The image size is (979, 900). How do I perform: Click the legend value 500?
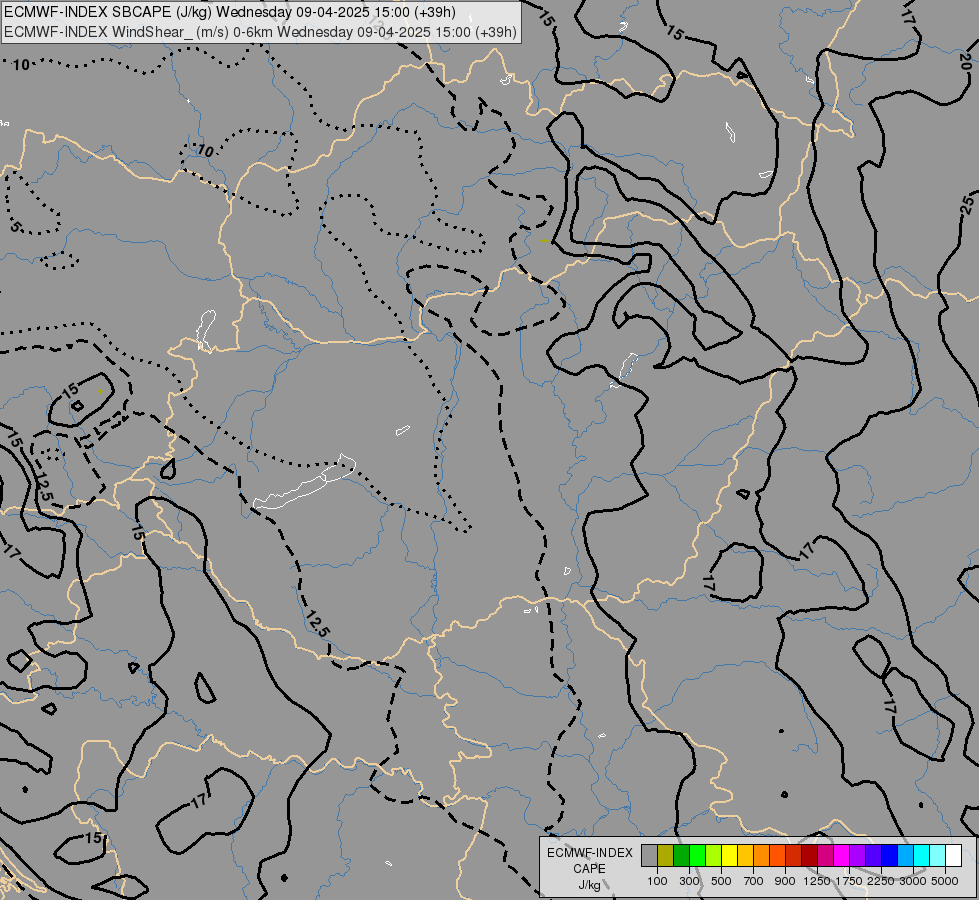click(x=721, y=881)
